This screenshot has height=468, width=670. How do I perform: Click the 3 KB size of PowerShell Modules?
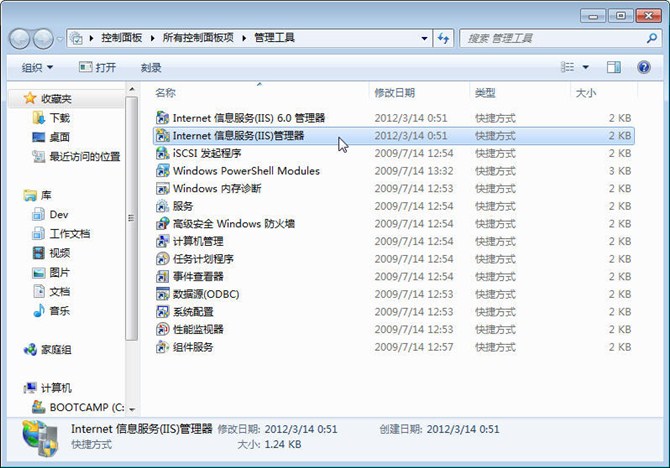620,171
